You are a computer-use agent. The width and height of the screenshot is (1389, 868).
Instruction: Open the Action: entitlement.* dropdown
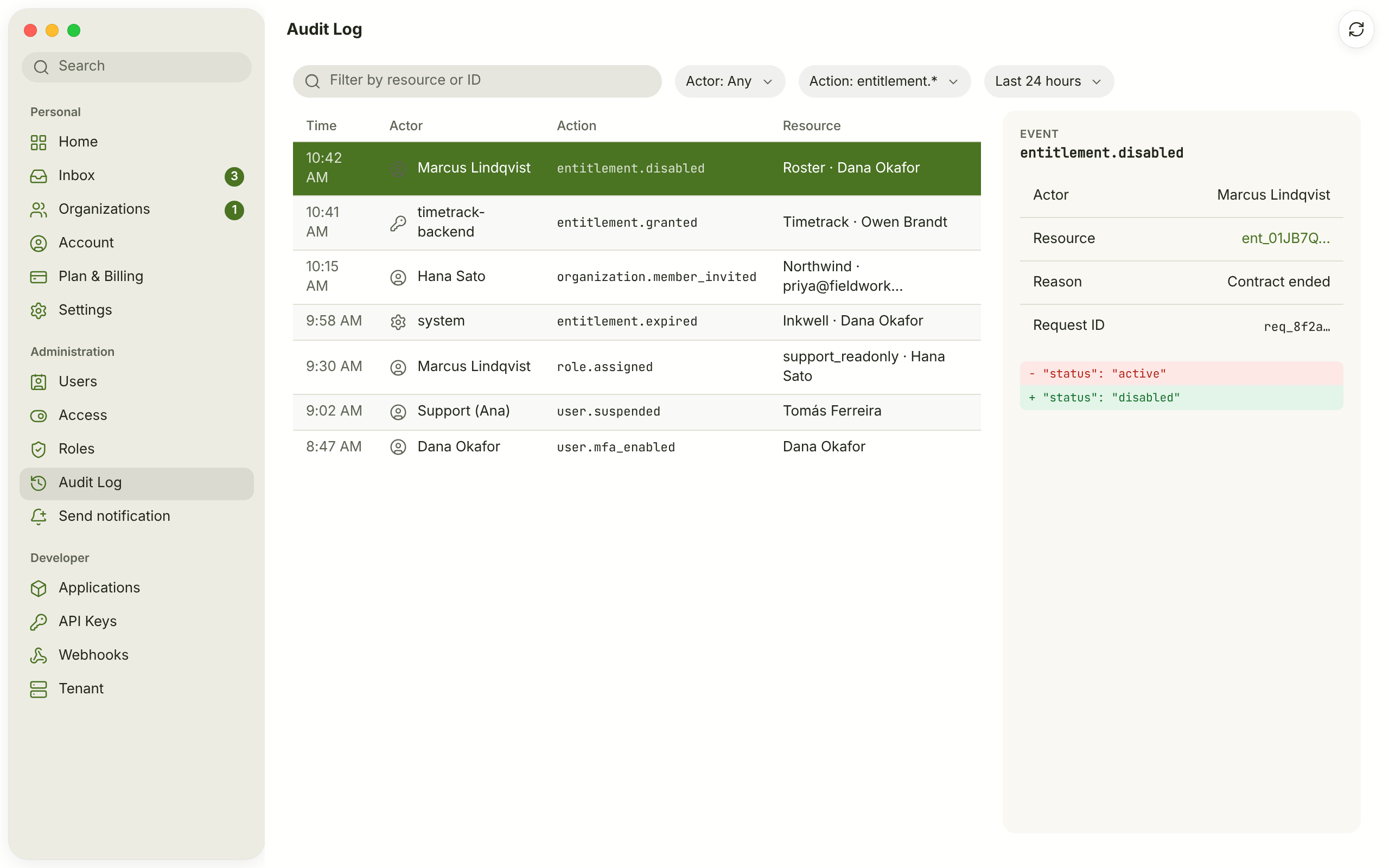[884, 81]
